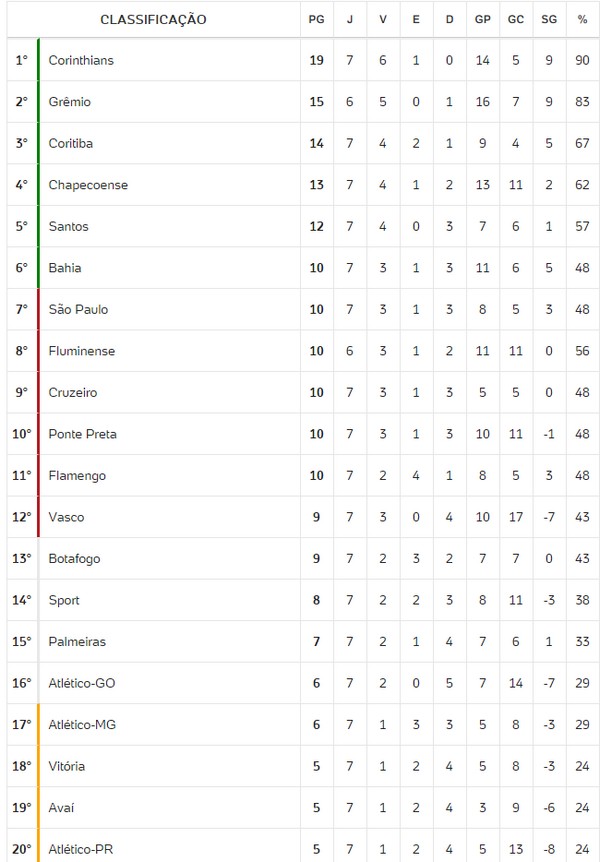Open Fluminense team entry
This screenshot has width=600, height=862.
82,351
